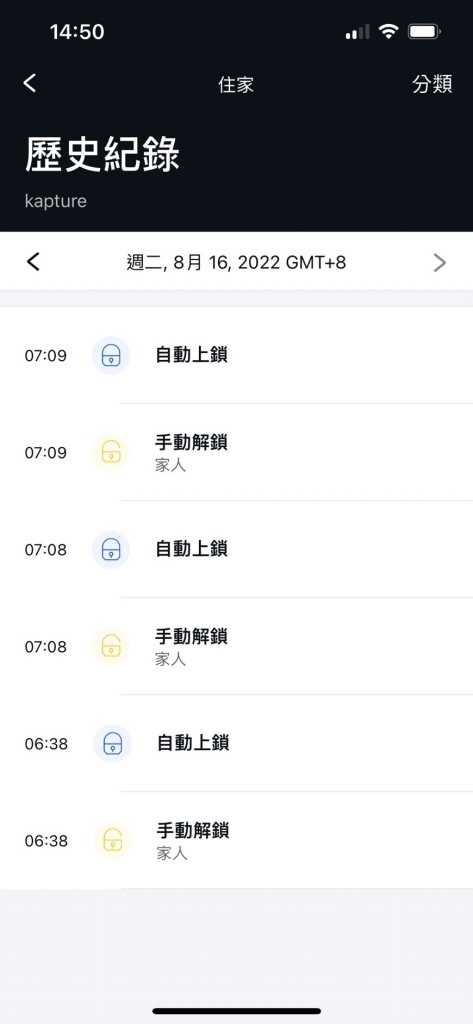The height and width of the screenshot is (1024, 473).
Task: Tap the 住家 title in the header
Action: pyautogui.click(x=236, y=85)
